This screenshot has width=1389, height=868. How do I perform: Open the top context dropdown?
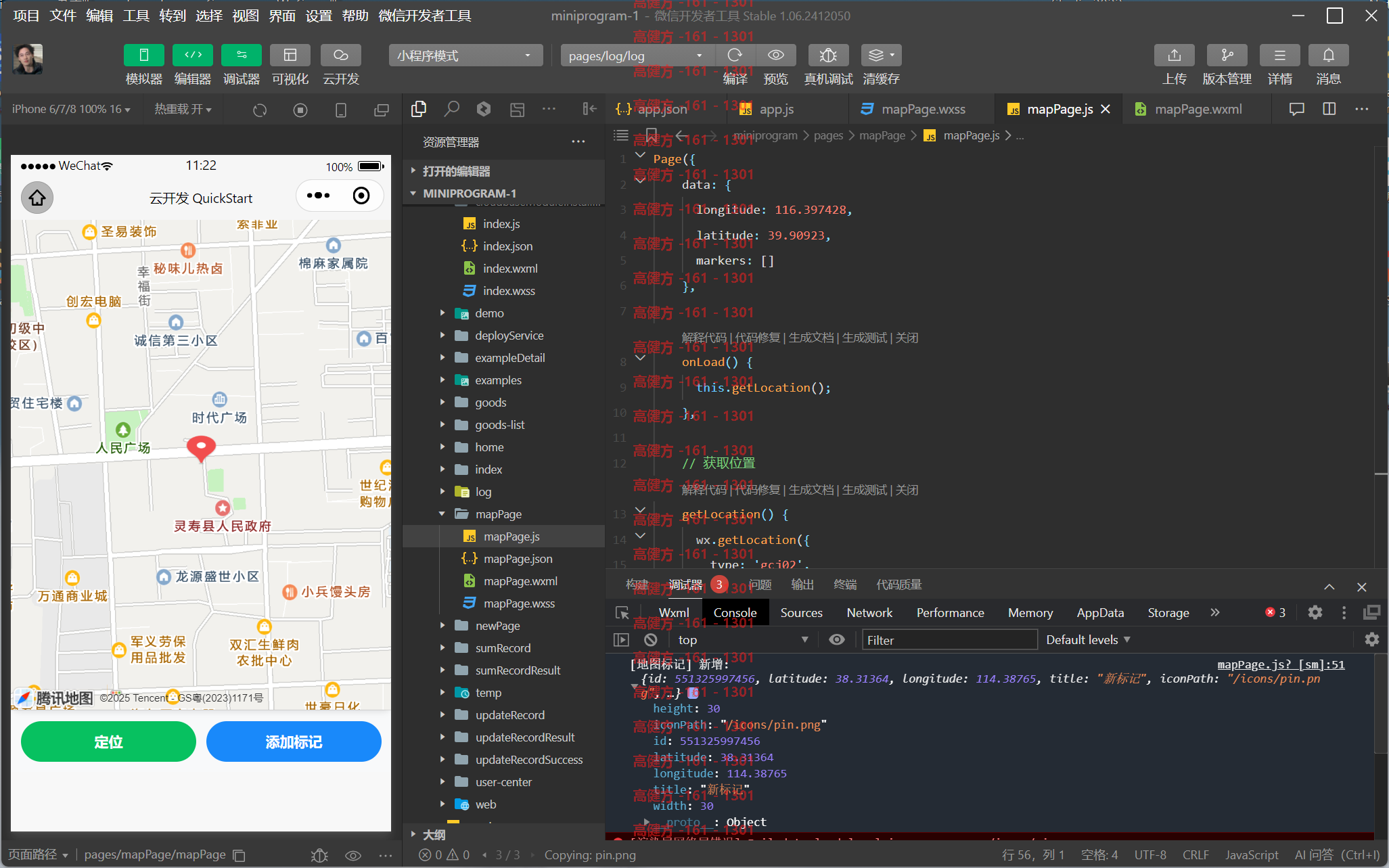743,639
